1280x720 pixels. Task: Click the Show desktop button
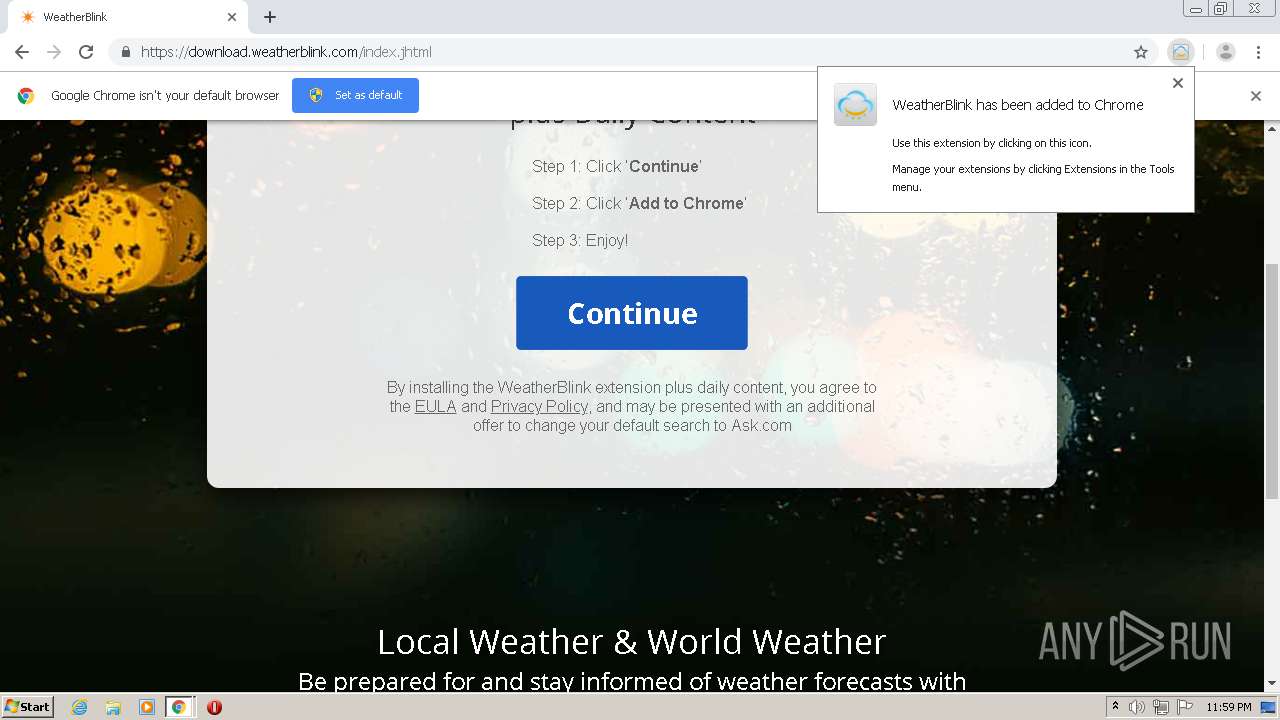1270,707
